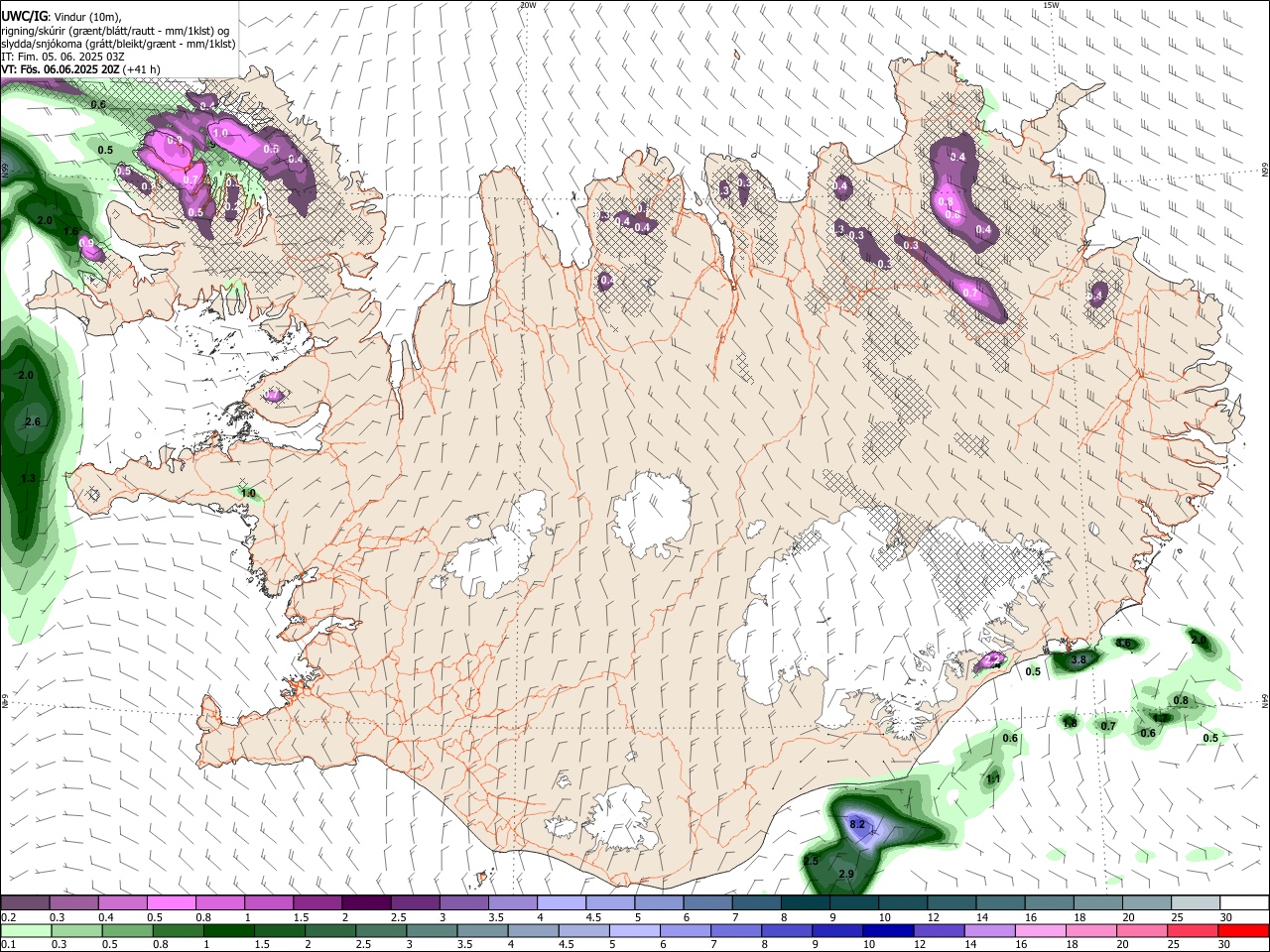Screen dimensions: 1270x952
Task: Click the VT: Fös. 06.06.2025 20Z valid time
Action: (x=61, y=69)
